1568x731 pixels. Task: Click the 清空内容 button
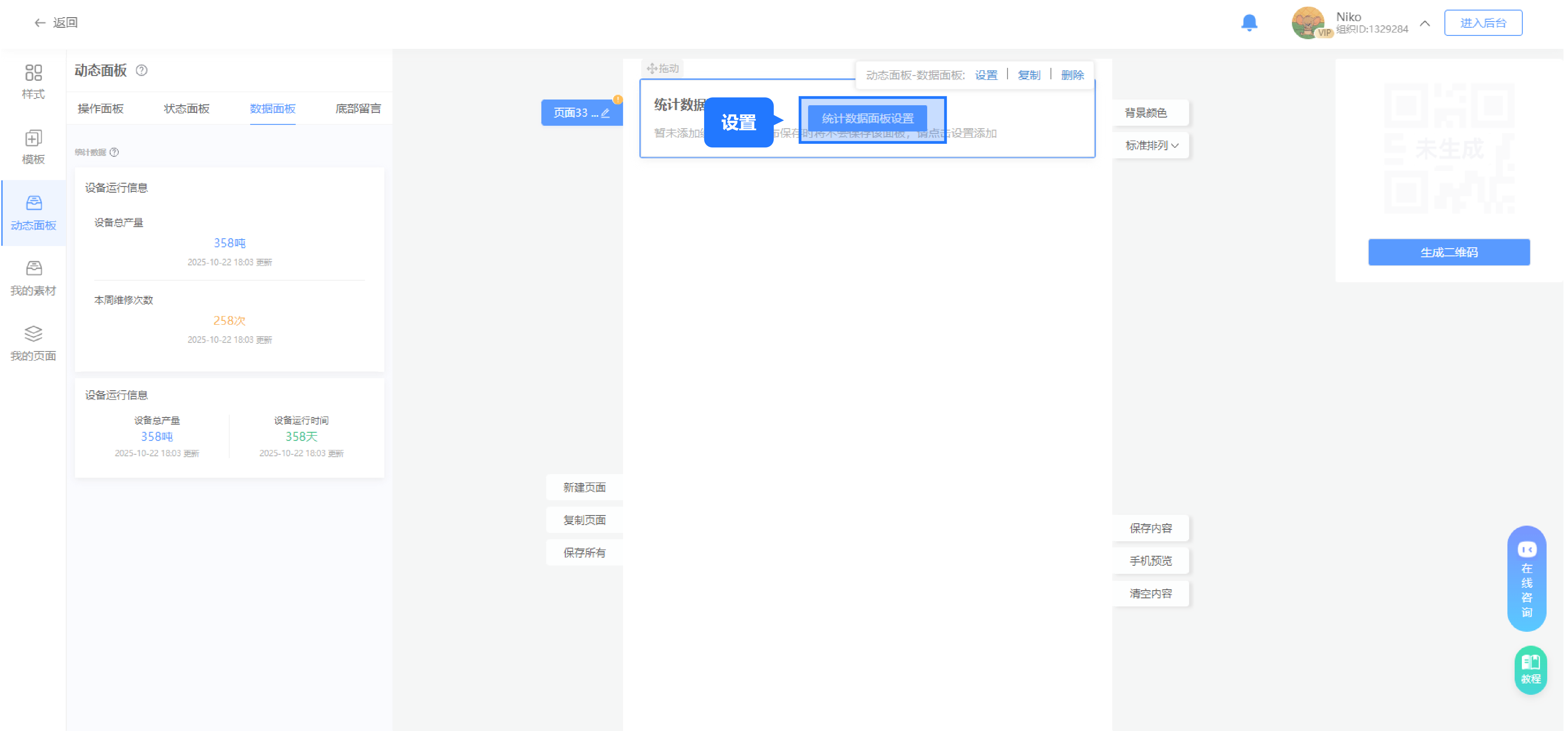pos(1151,594)
